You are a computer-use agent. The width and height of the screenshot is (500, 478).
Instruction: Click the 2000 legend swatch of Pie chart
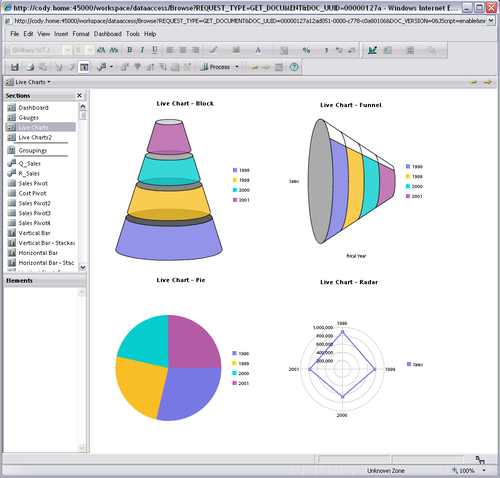click(x=235, y=373)
